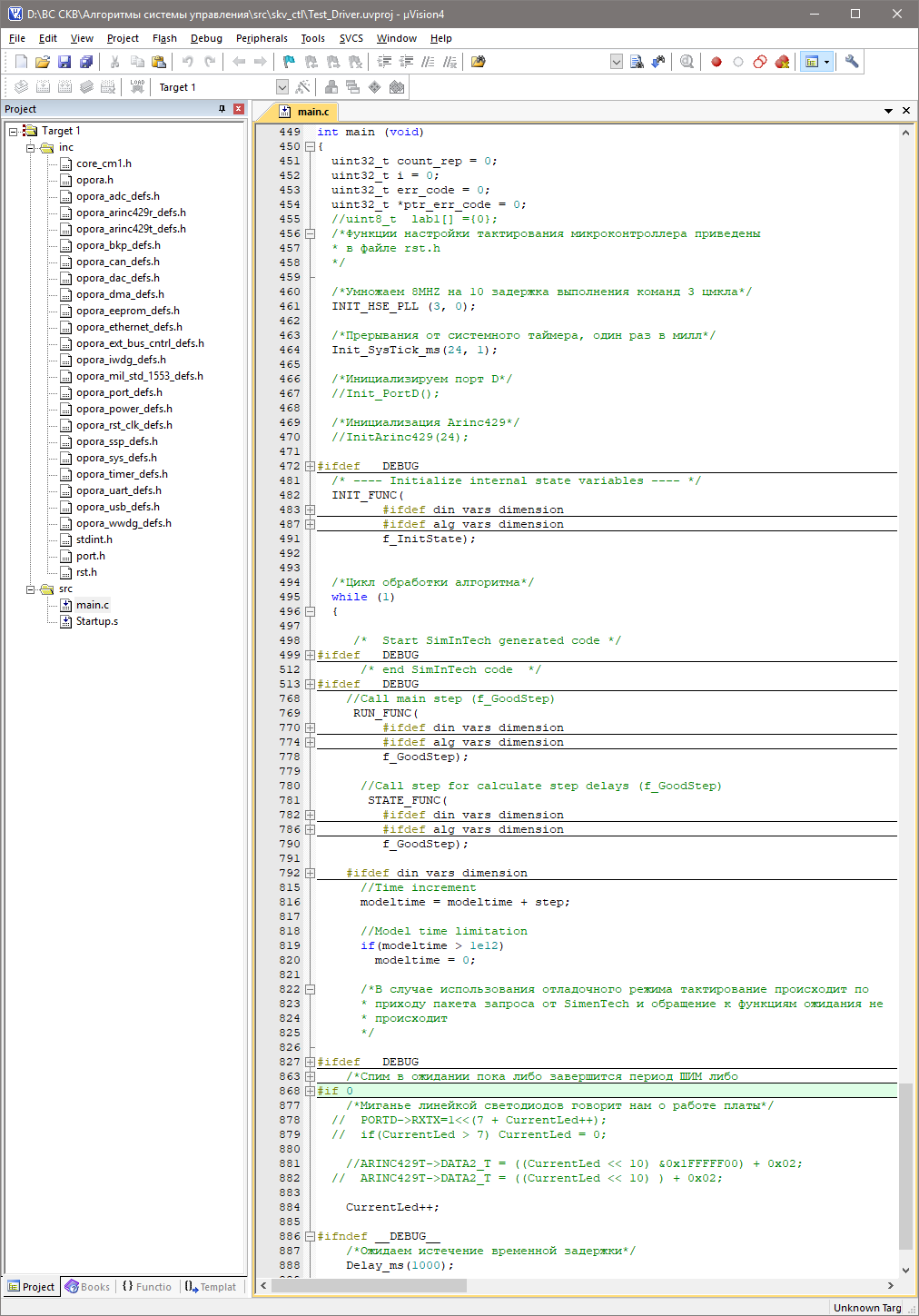
Task: Click the Start/Stop Debug Session icon
Action: pyautogui.click(x=687, y=62)
